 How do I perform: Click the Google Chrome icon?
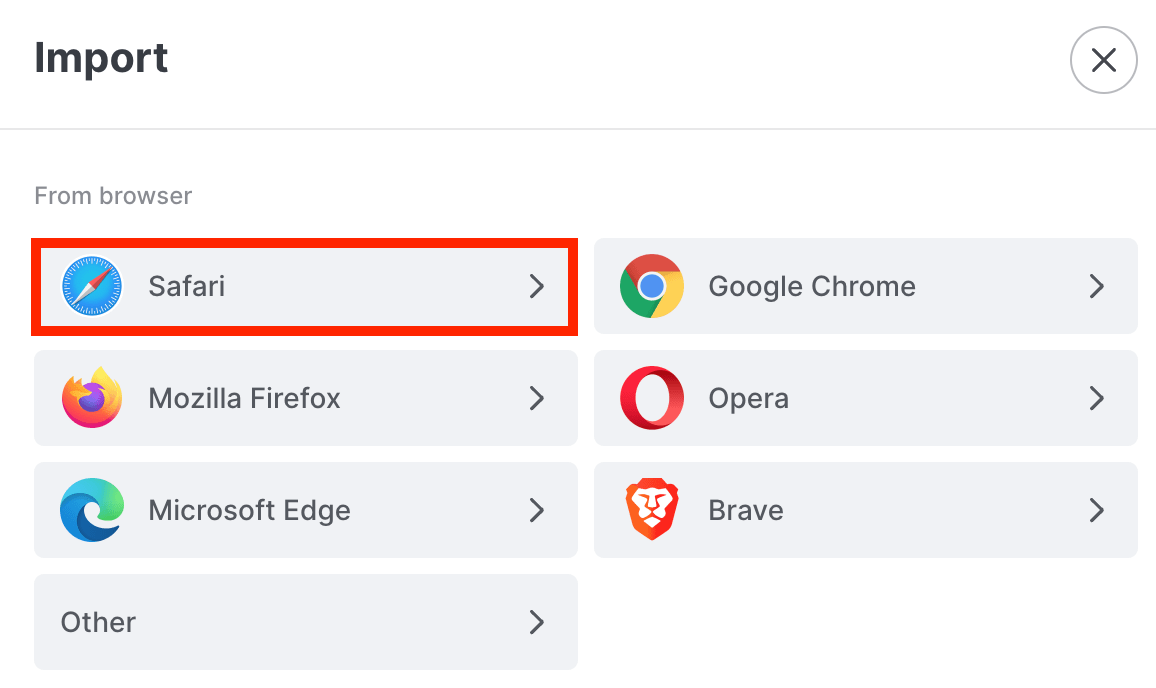[652, 286]
